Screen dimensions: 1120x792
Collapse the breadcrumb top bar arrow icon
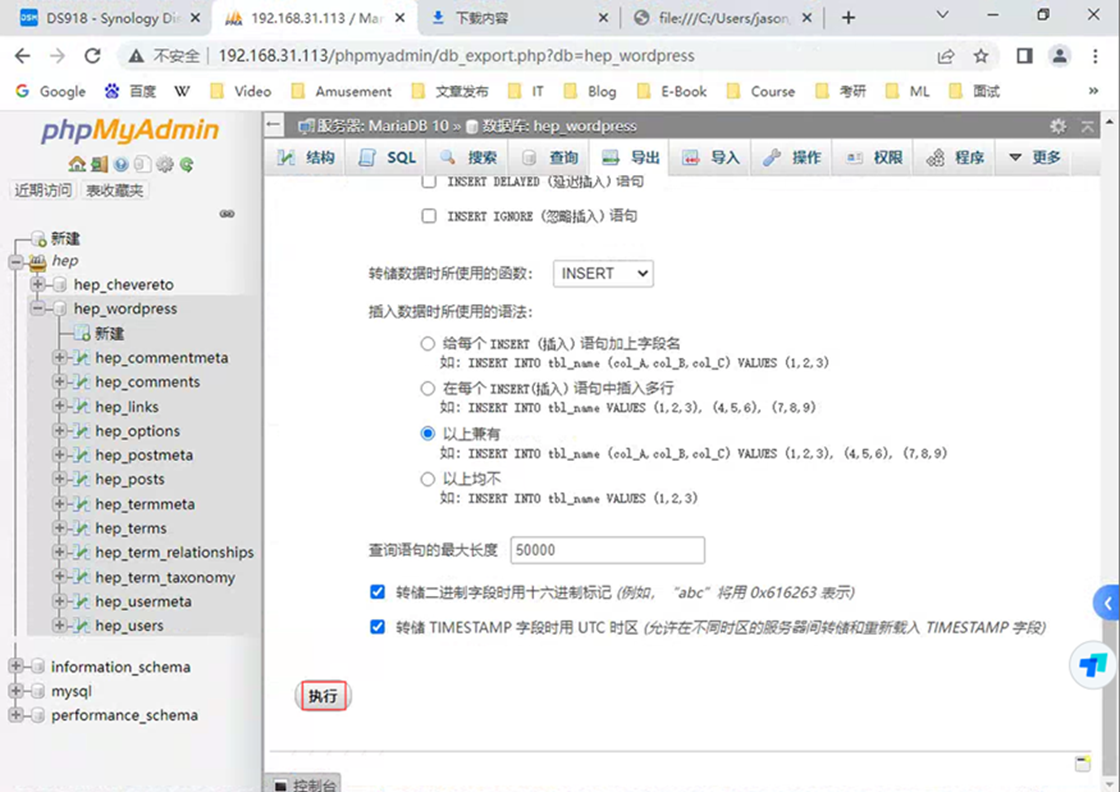1087,126
